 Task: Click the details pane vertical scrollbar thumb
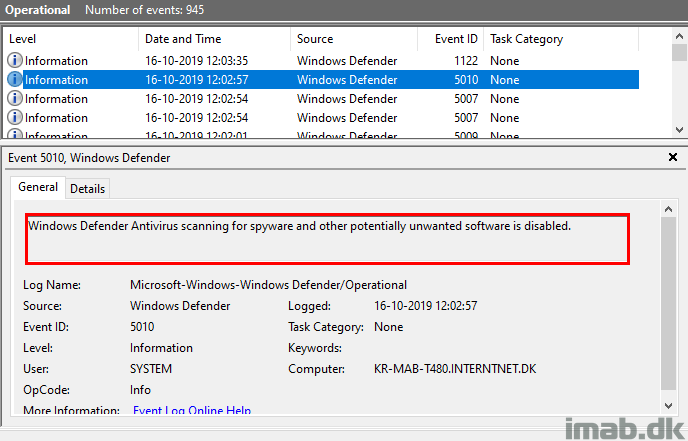pyautogui.click(x=668, y=303)
